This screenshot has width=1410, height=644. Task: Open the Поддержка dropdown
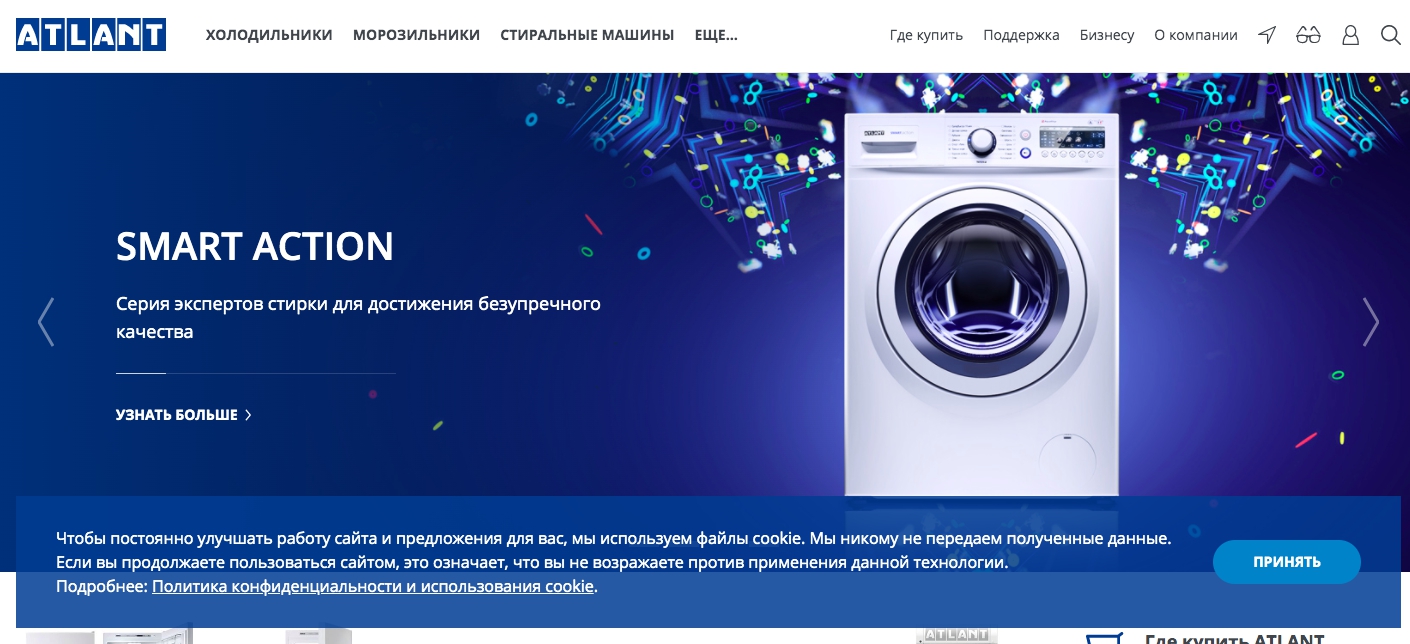point(1021,35)
